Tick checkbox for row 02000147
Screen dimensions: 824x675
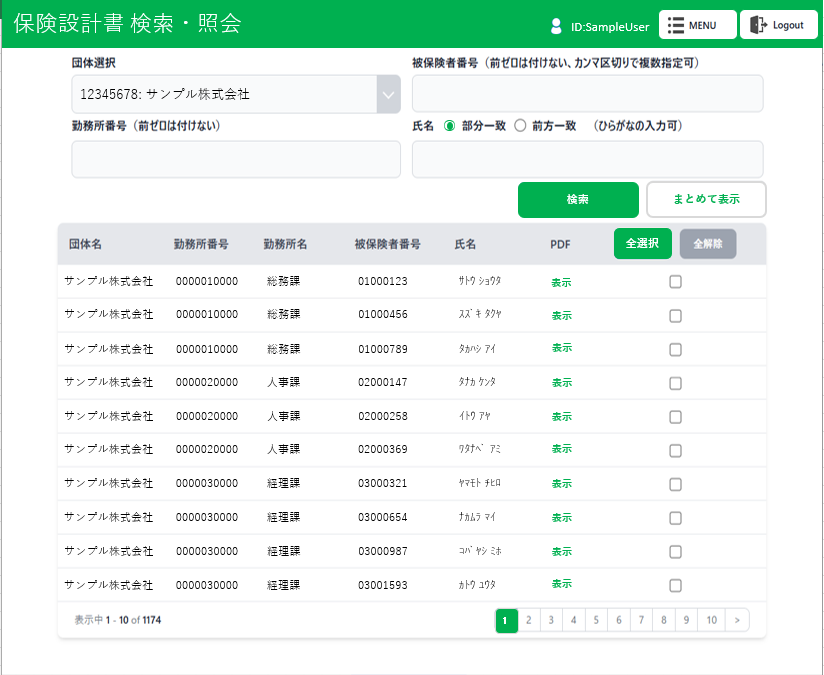[x=675, y=383]
